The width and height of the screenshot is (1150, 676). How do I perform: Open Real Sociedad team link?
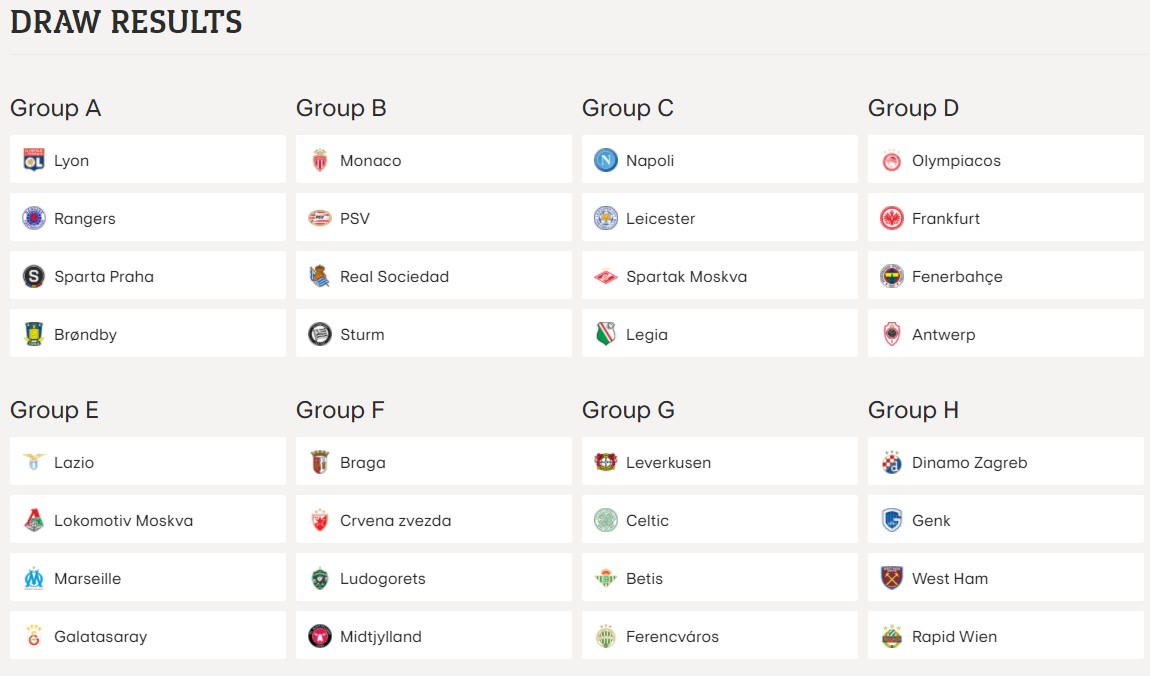coord(433,276)
